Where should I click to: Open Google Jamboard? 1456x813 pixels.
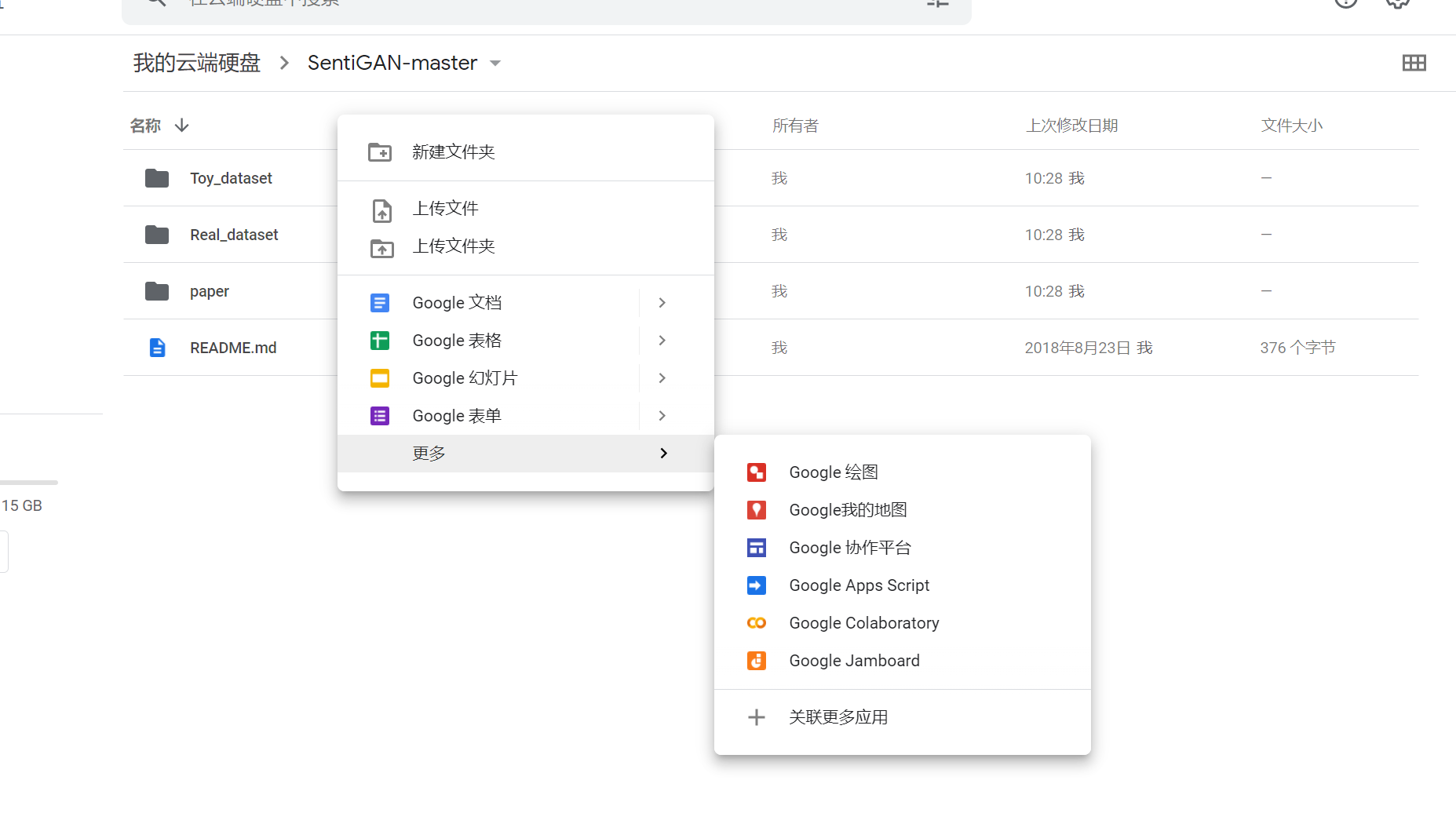tap(854, 660)
